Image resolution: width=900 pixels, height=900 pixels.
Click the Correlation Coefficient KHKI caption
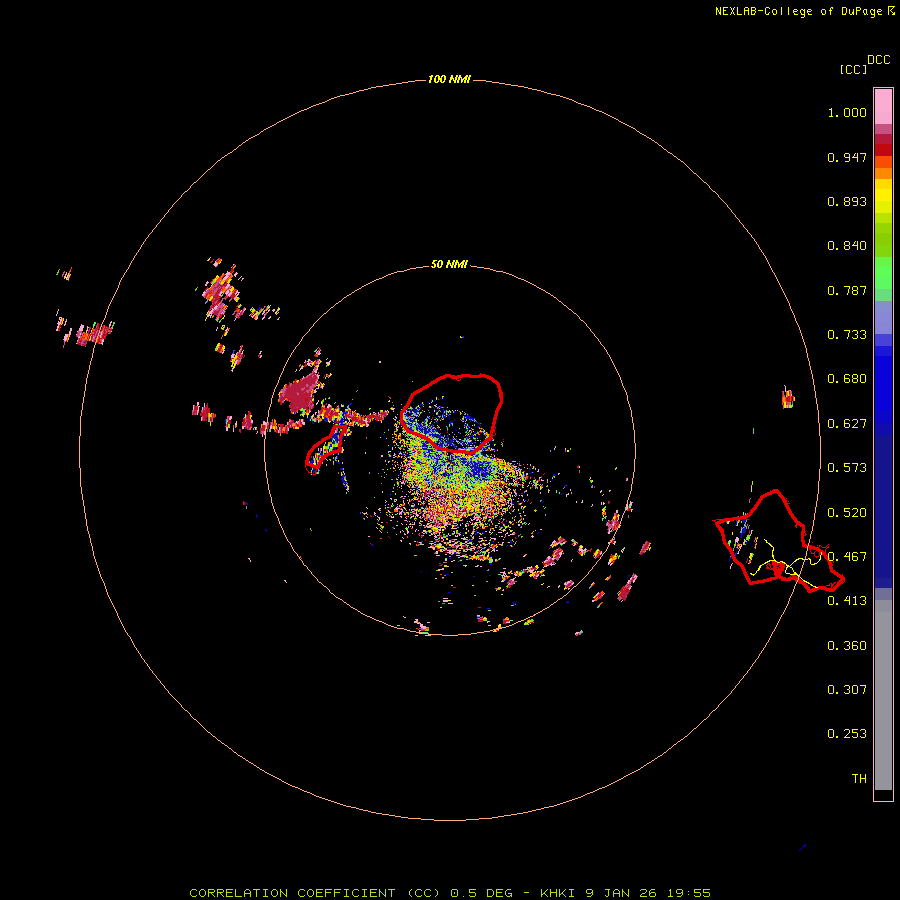pos(450,893)
